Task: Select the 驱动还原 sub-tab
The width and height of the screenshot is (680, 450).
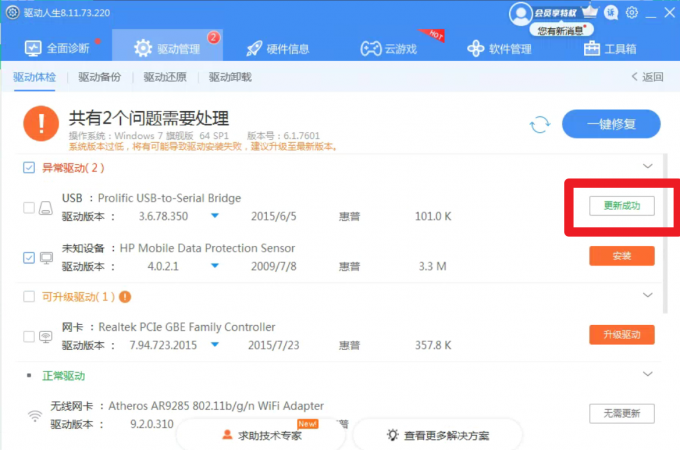Action: (165, 77)
